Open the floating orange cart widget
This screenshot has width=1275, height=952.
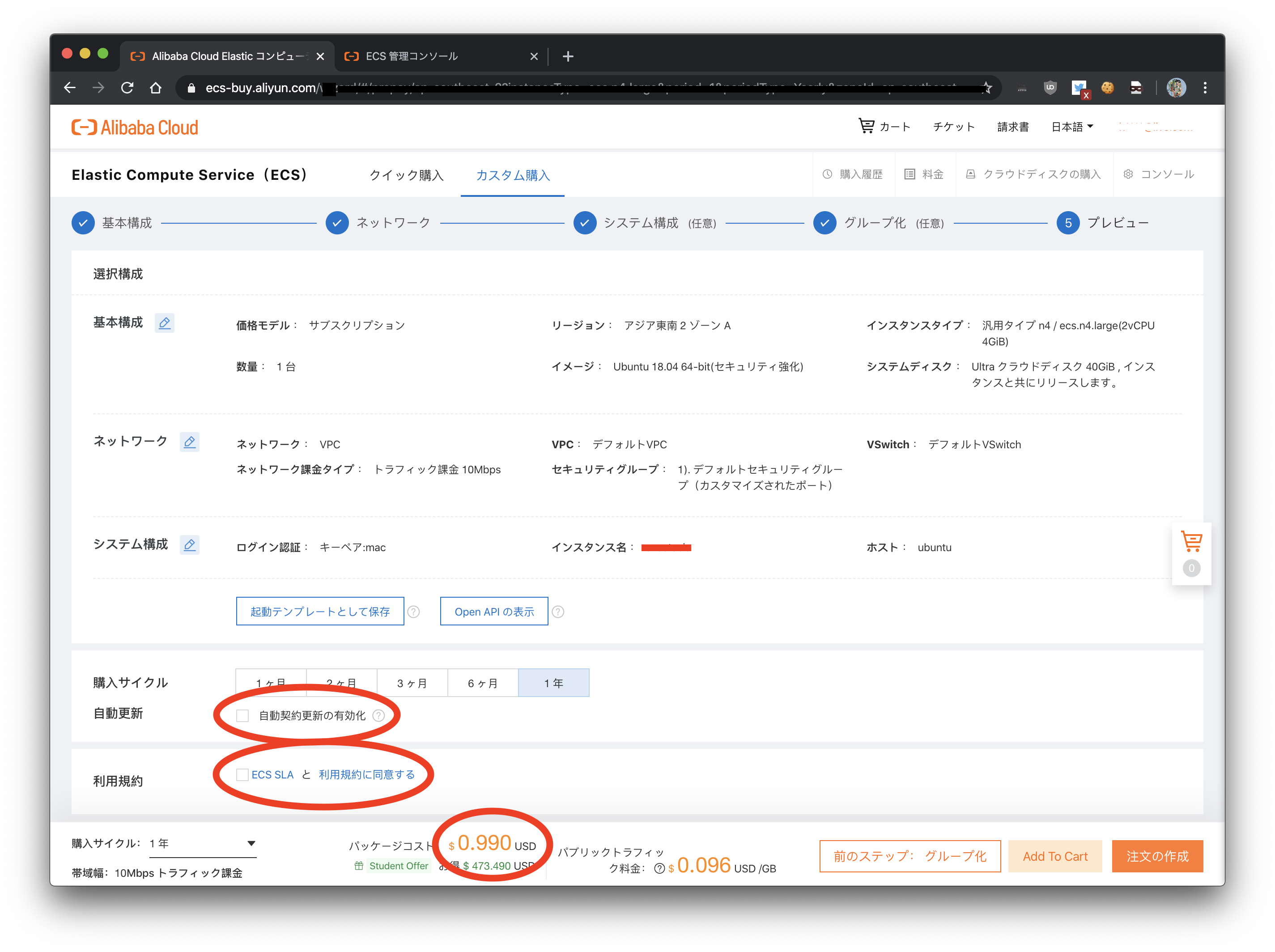pos(1191,542)
